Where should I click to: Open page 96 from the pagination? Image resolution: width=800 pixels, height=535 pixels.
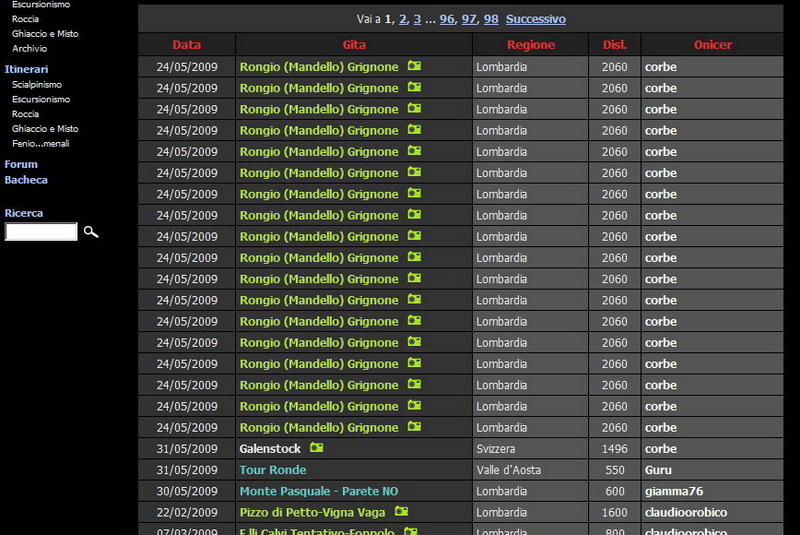click(447, 19)
